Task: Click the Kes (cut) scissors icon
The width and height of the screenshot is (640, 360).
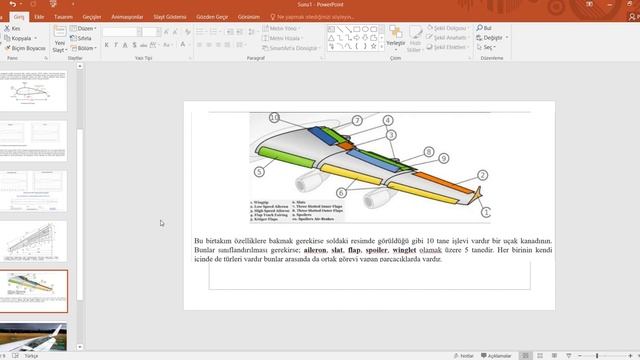Action: 7,28
